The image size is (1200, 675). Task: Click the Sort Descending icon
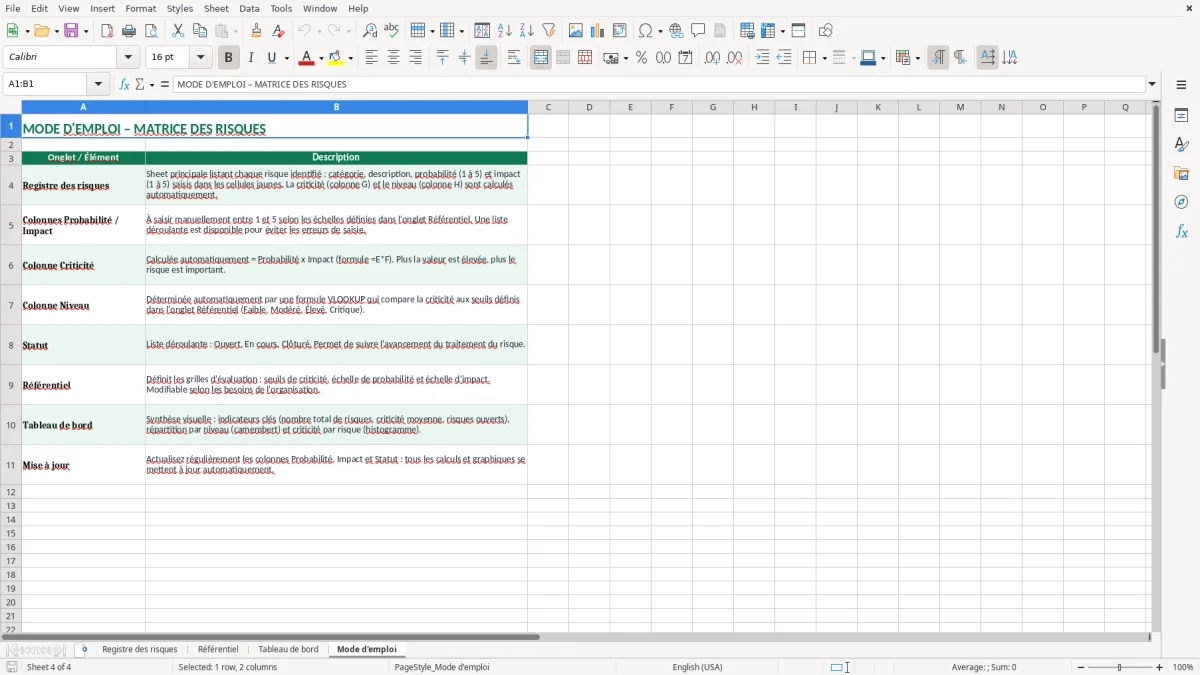[527, 31]
